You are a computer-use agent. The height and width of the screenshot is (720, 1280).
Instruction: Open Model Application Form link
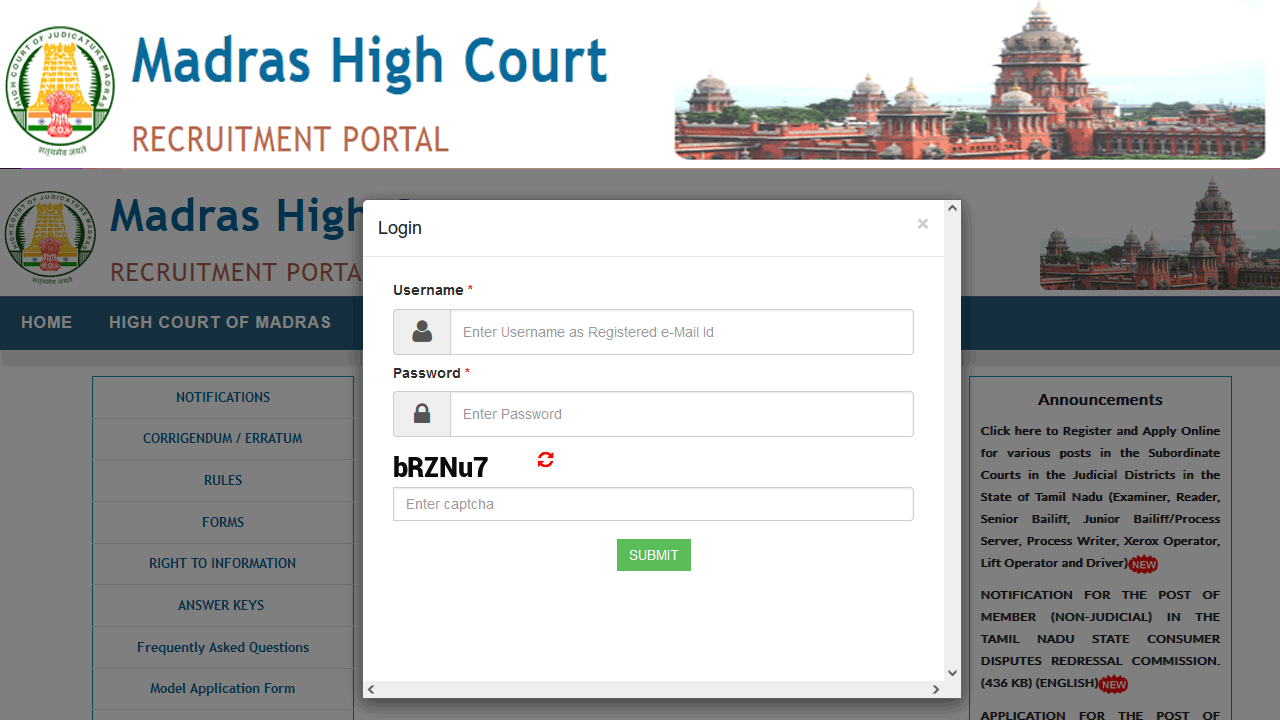tap(223, 688)
